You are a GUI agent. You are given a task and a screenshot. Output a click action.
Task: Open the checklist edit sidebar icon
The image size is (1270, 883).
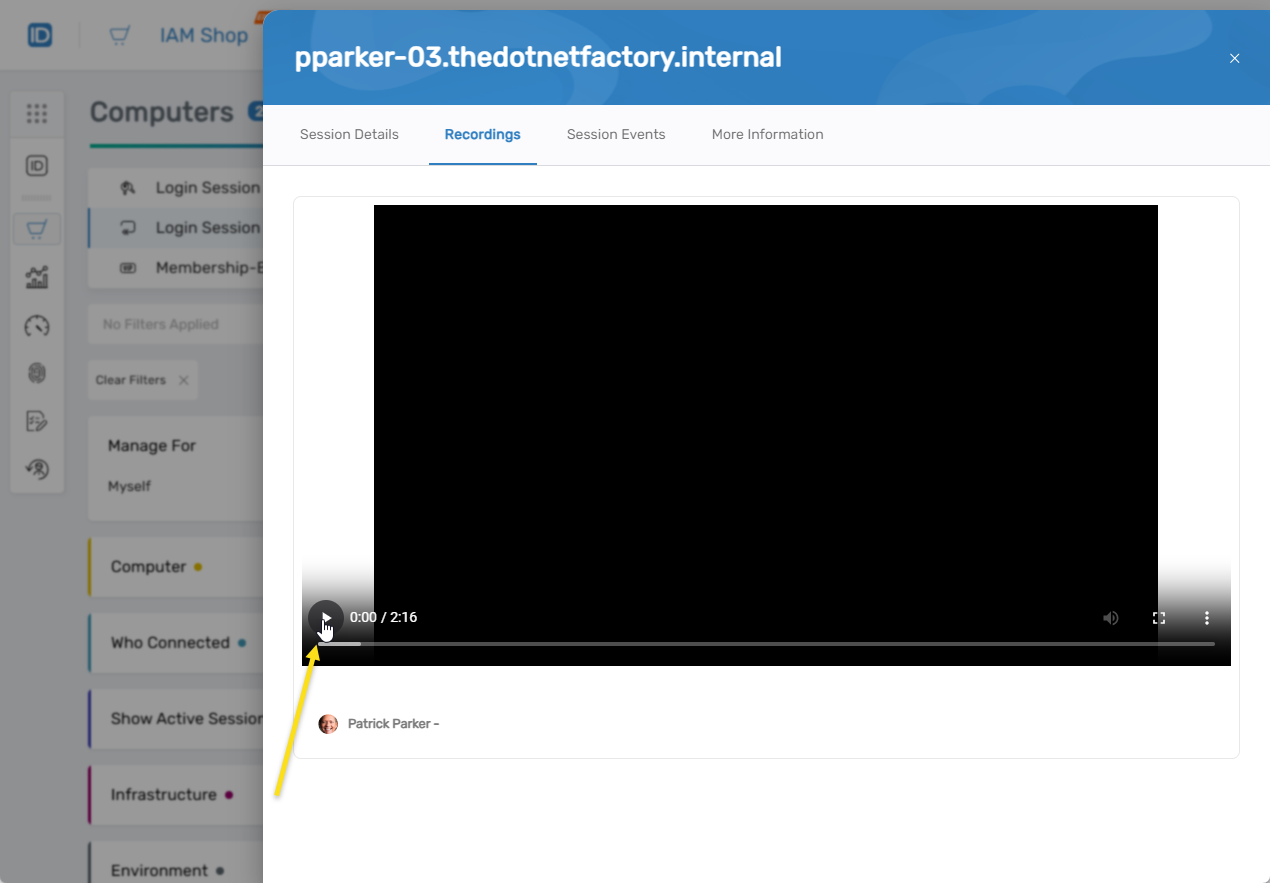pos(37,421)
